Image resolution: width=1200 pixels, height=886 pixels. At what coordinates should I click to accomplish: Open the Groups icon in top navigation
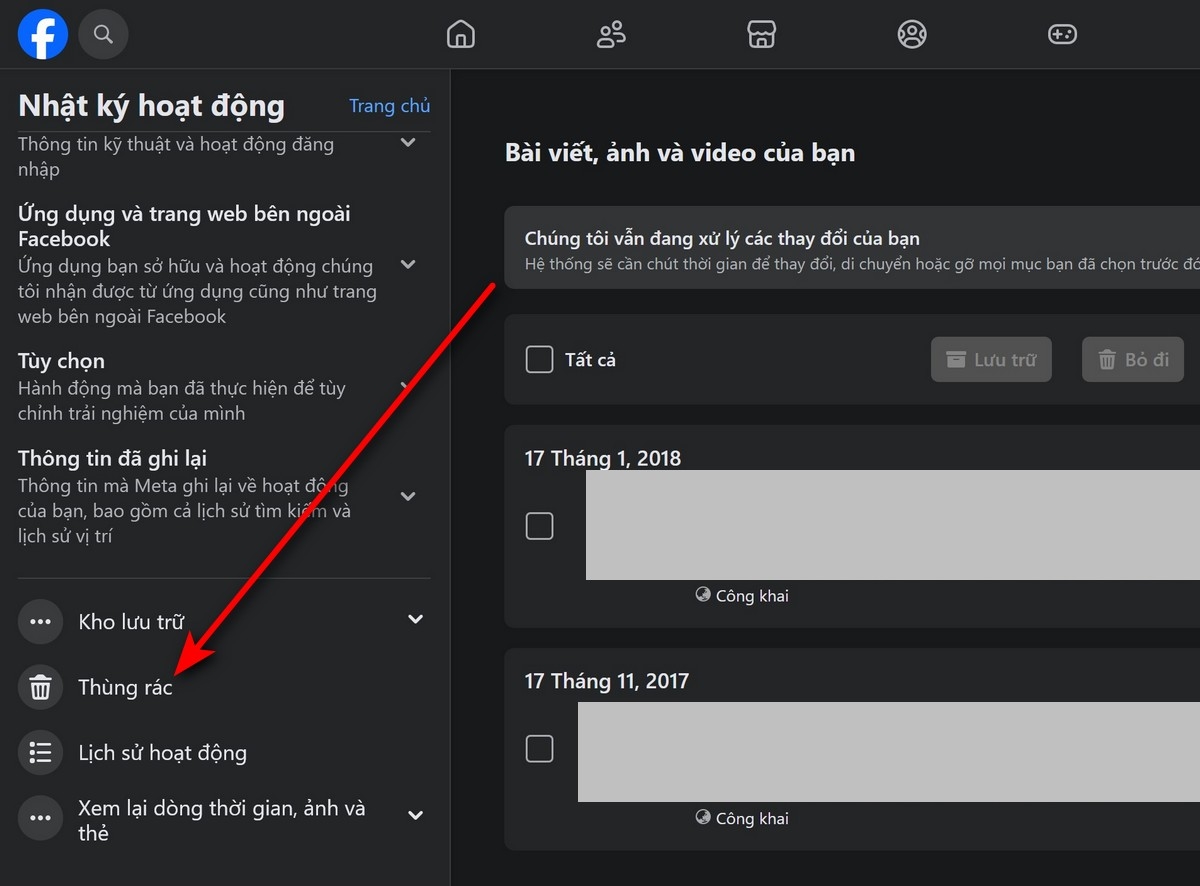tap(912, 34)
